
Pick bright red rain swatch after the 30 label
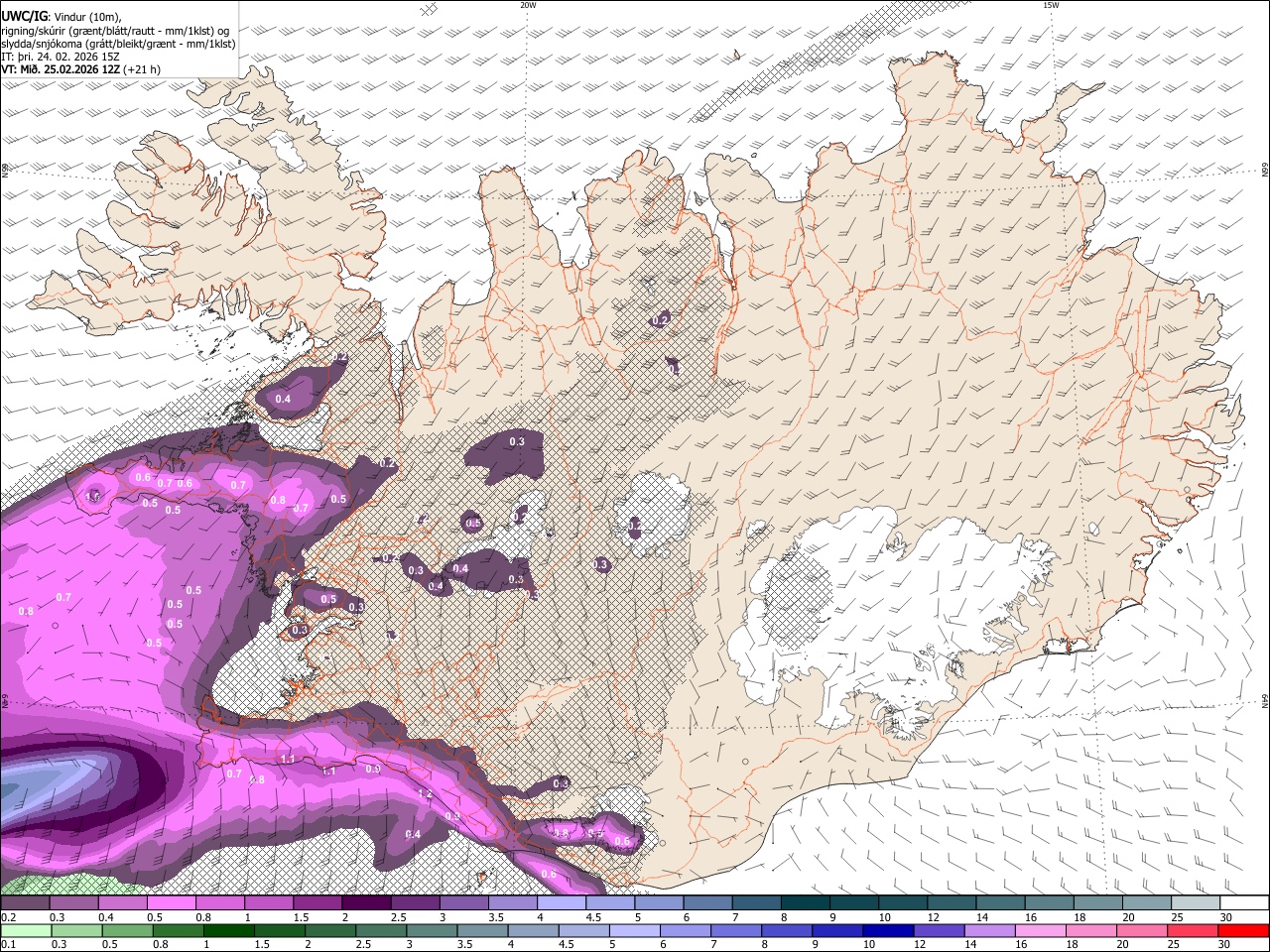click(1244, 931)
